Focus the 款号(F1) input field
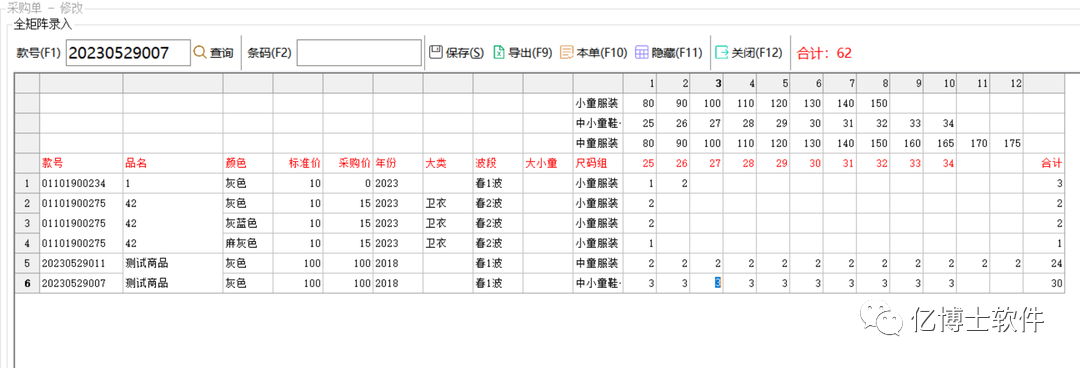1080x368 pixels. tap(128, 53)
